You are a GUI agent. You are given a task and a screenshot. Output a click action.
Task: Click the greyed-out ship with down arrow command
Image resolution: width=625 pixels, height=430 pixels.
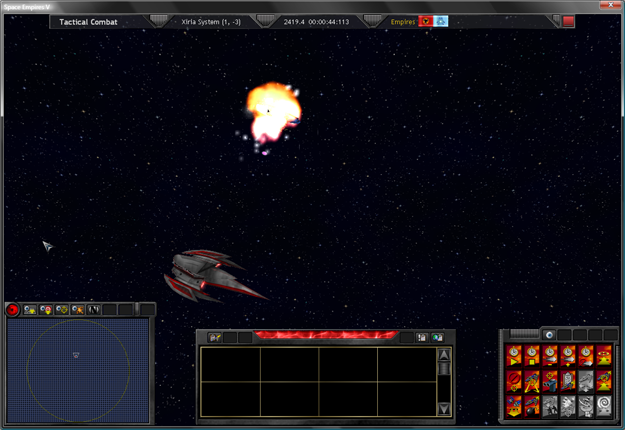tap(586, 381)
